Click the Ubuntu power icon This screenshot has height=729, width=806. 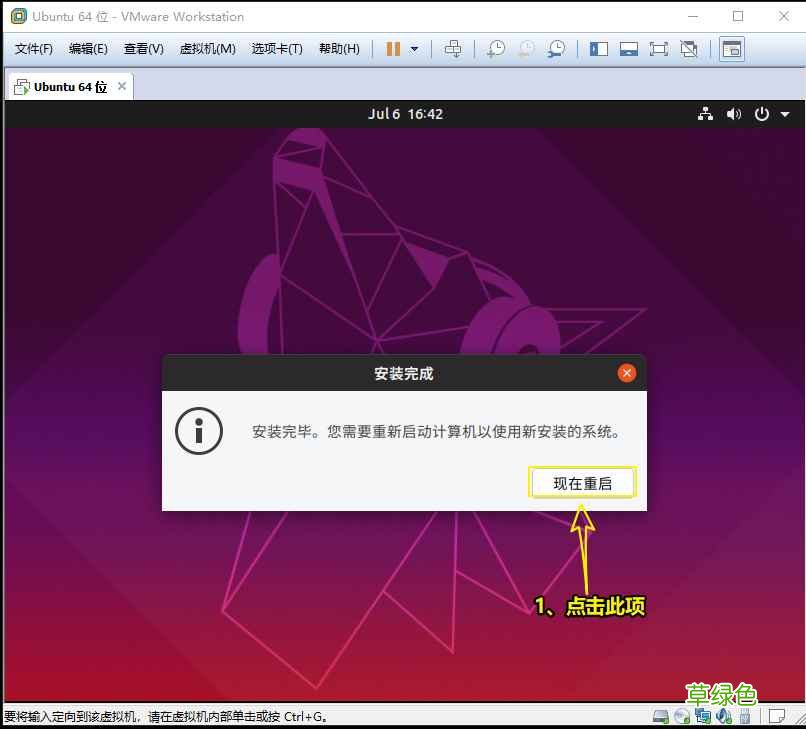point(761,114)
